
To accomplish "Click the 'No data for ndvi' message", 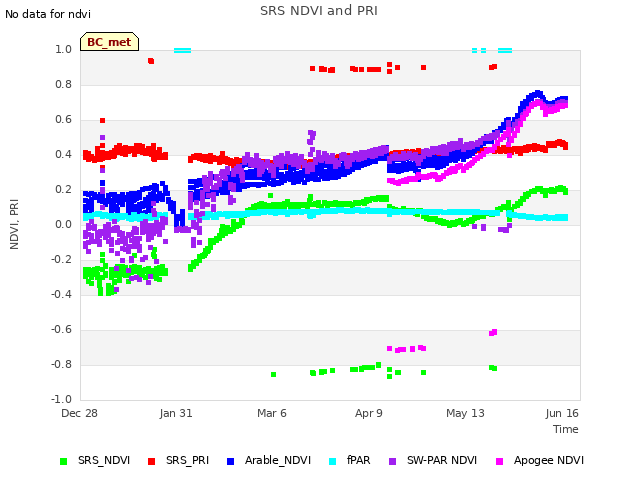I will [x=48, y=14].
